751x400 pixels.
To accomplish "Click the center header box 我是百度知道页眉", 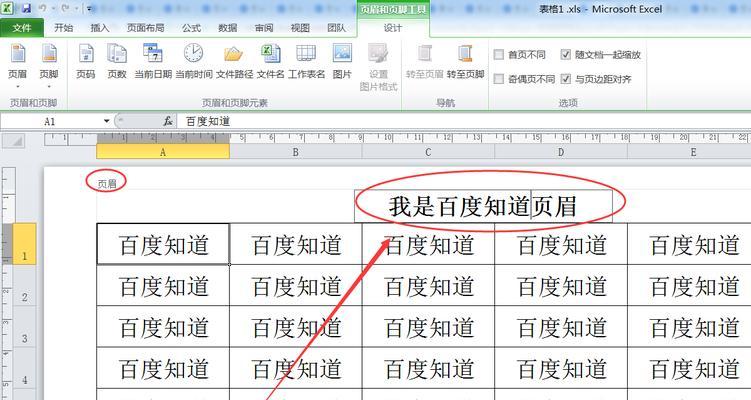I will pos(483,206).
